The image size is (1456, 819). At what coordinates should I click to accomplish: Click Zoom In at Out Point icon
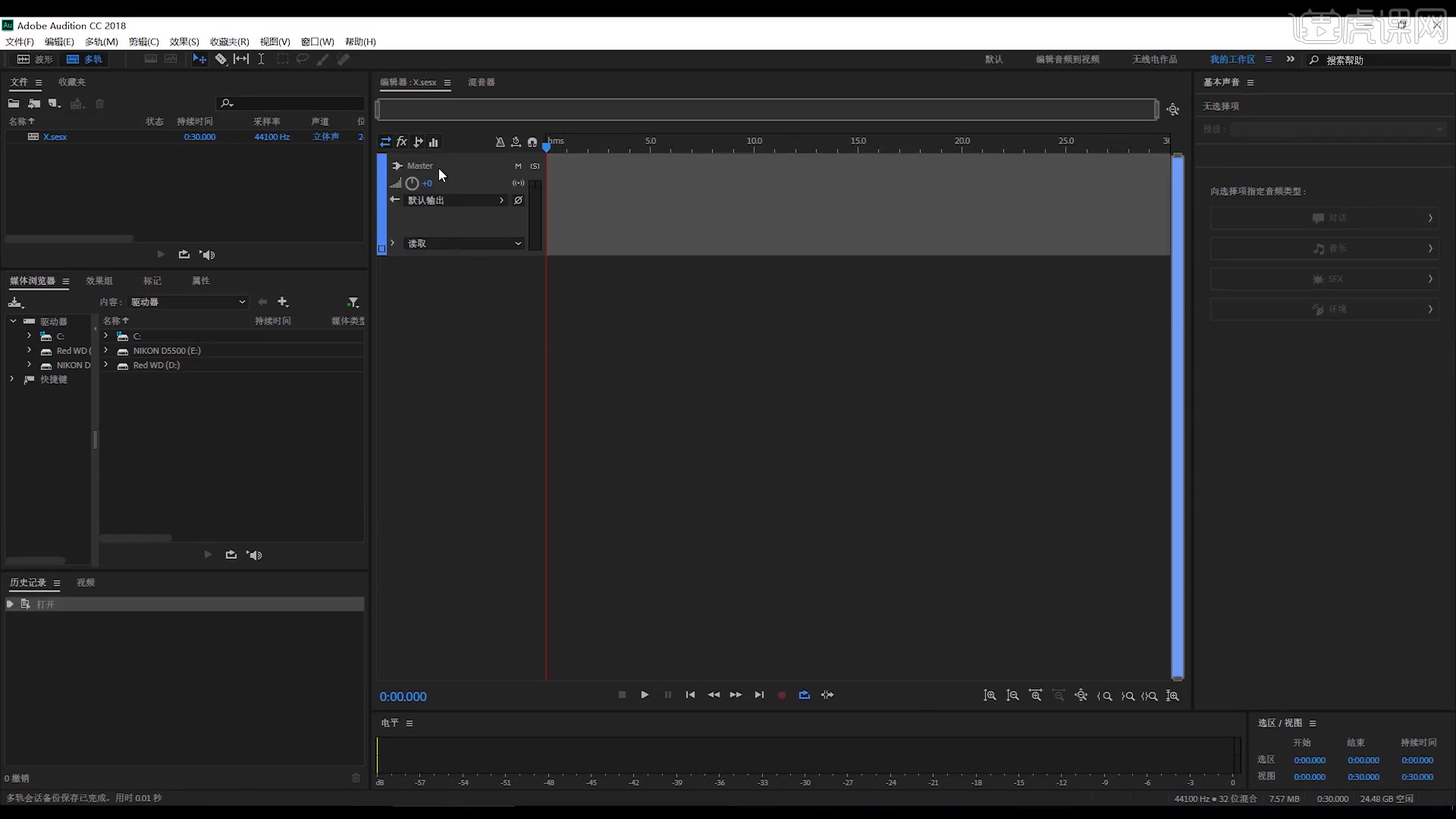1128,695
